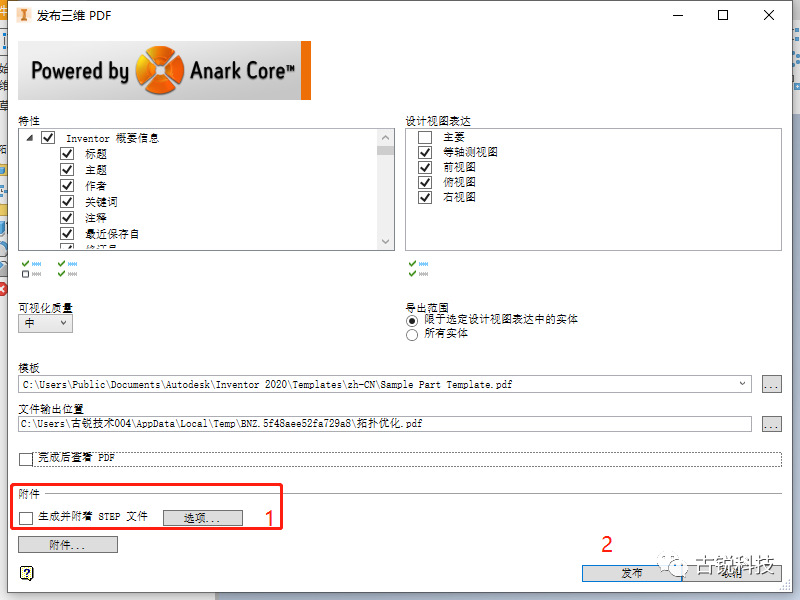This screenshot has height=600, width=800.
Task: Toggle the 俯视图 checkbox
Action: pos(425,182)
